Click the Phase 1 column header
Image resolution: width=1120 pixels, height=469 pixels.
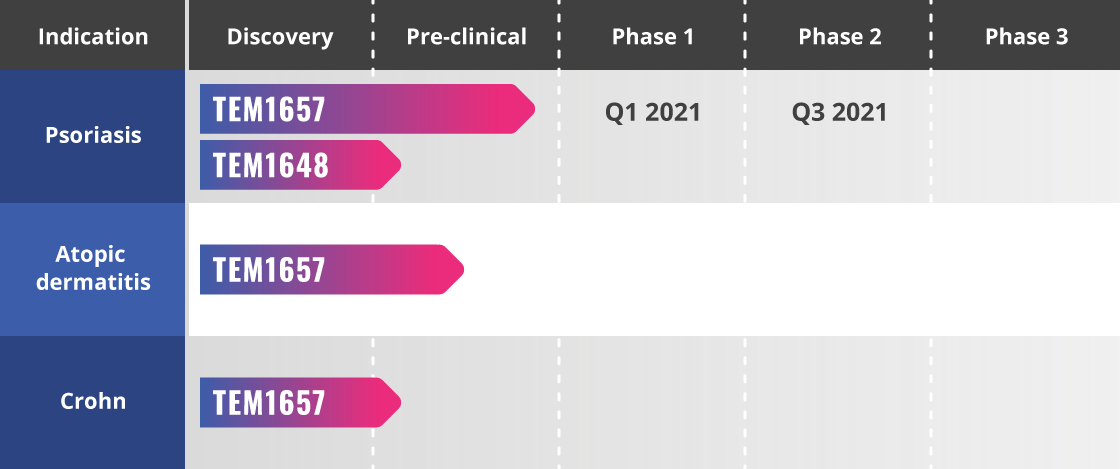click(x=652, y=36)
